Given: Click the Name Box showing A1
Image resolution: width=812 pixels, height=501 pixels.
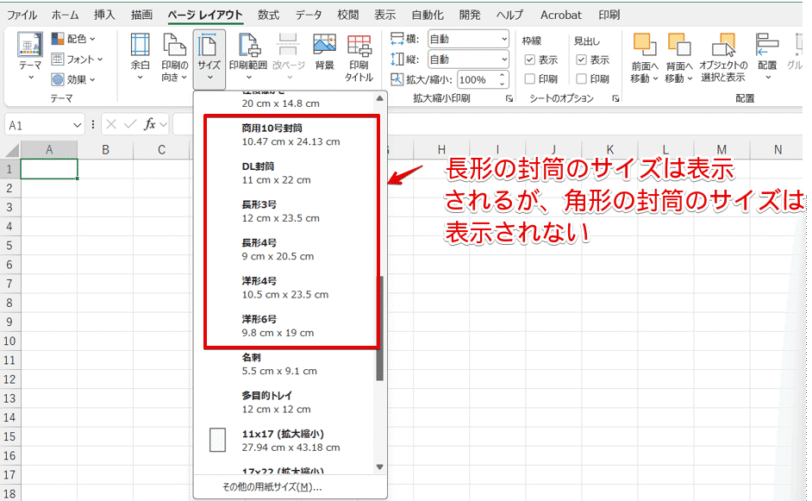Looking at the screenshot, I should point(37,125).
